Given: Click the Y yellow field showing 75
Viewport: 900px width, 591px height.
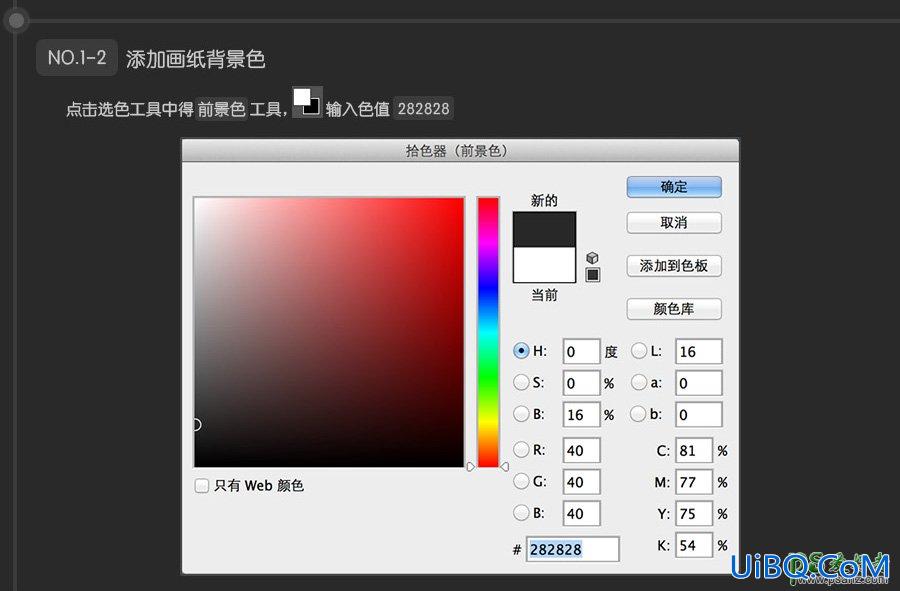Looking at the screenshot, I should pos(694,514).
